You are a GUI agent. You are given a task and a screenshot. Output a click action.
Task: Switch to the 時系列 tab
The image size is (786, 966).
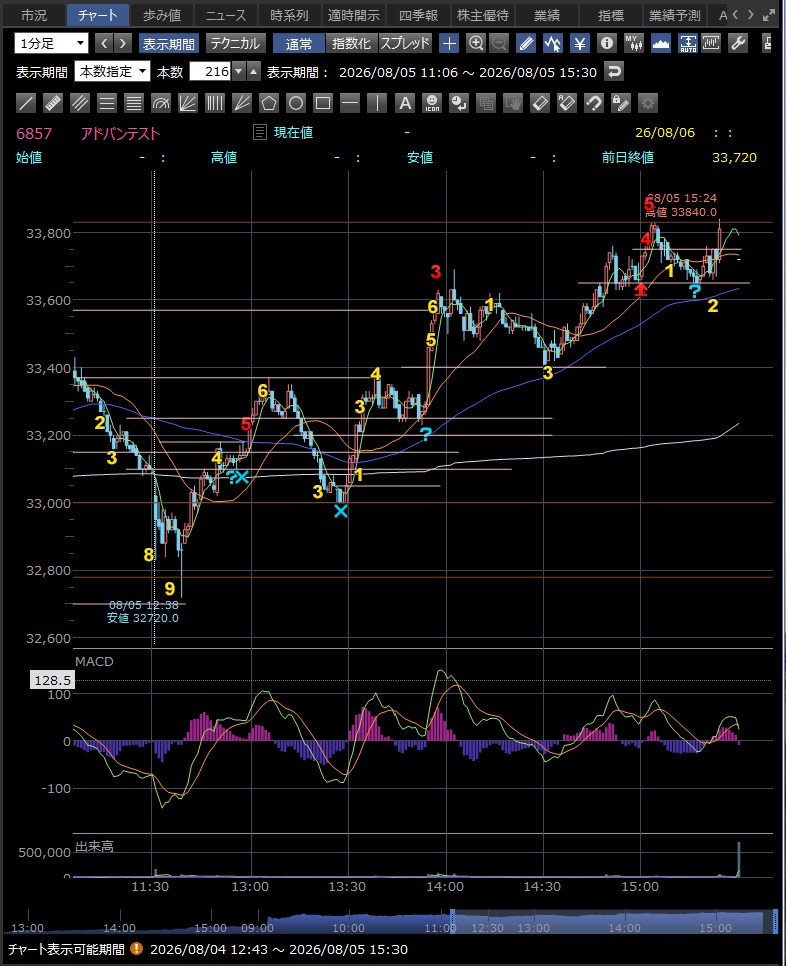point(290,15)
